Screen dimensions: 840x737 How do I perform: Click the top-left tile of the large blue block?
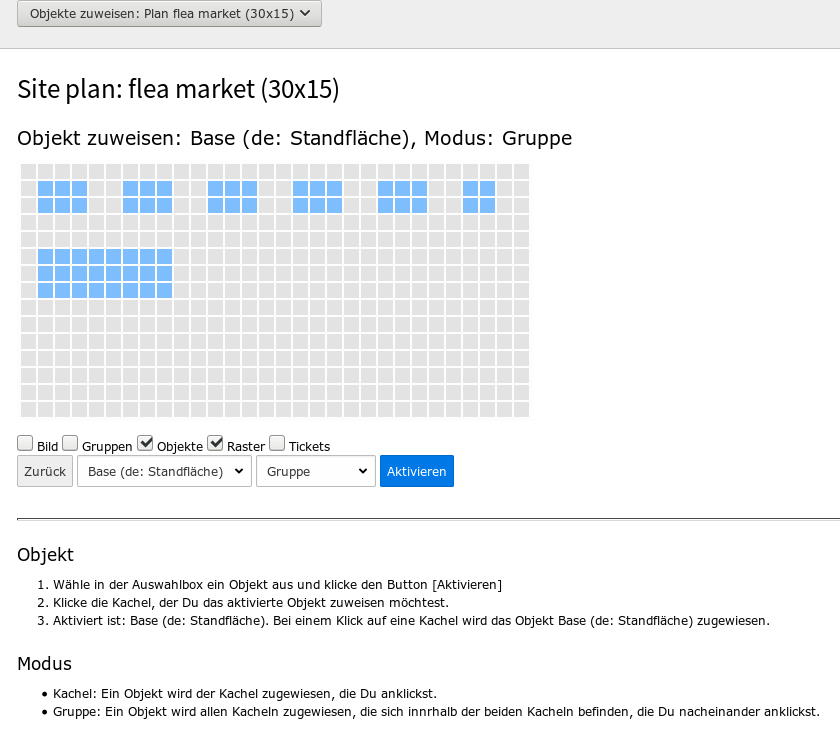pyautogui.click(x=46, y=257)
